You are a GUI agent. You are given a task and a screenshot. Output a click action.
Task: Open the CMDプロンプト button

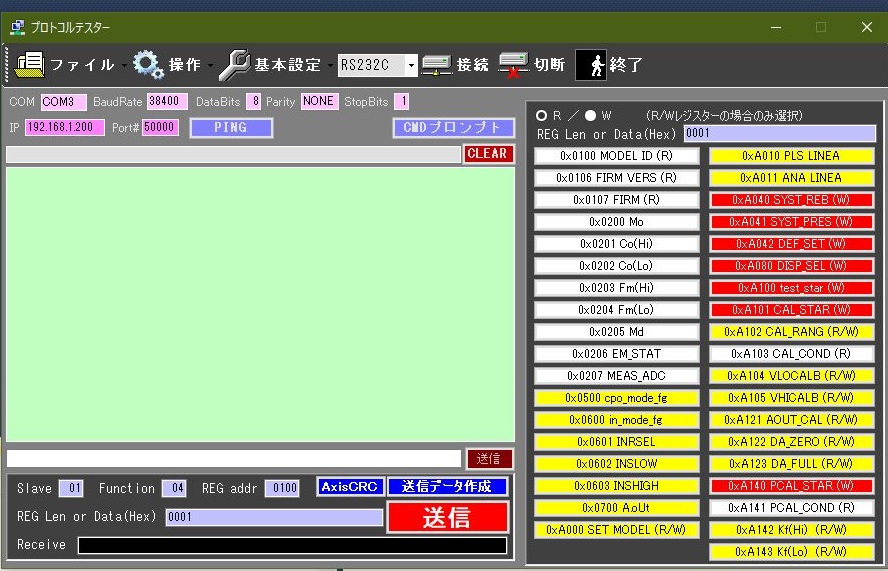coord(453,128)
